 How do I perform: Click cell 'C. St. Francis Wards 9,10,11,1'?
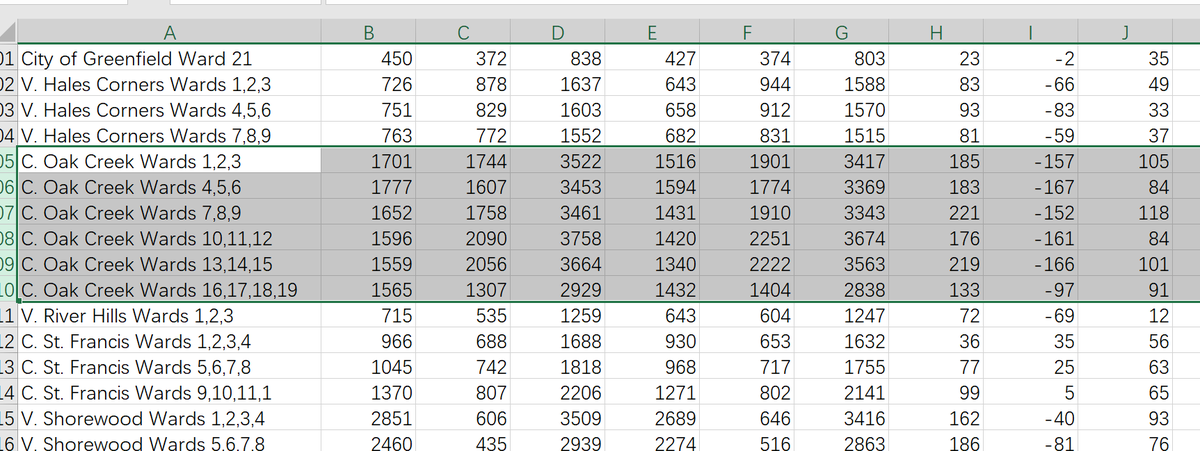[168, 392]
